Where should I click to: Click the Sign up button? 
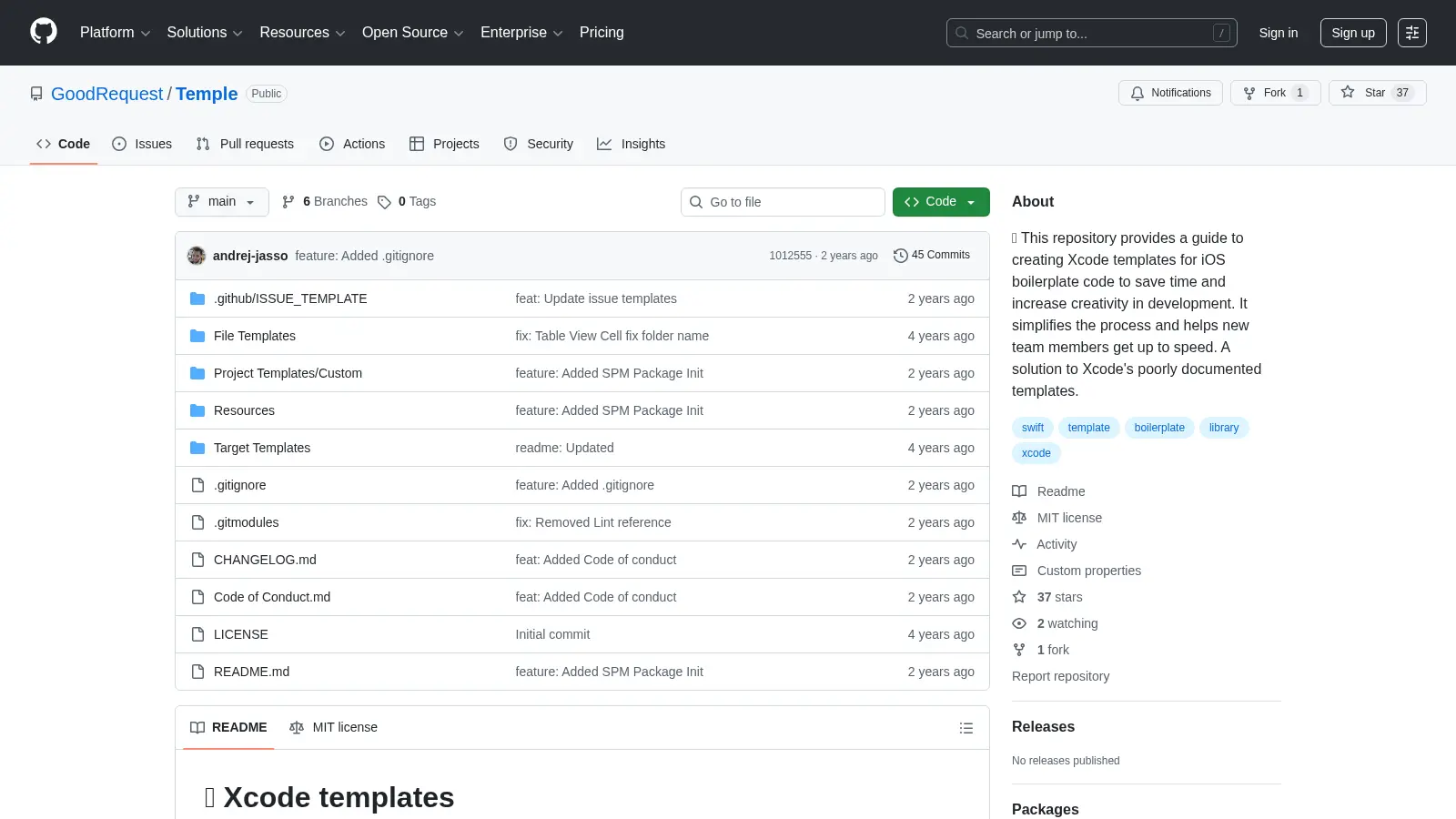click(1353, 33)
